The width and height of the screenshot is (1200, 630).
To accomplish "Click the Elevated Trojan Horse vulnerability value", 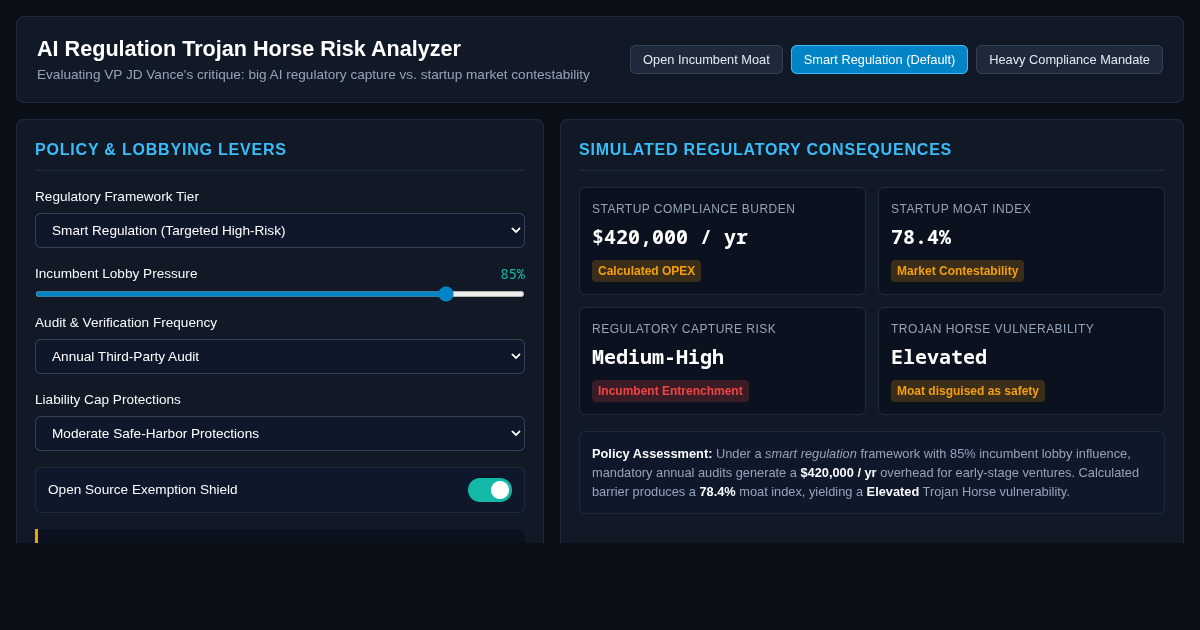I will coord(939,357).
